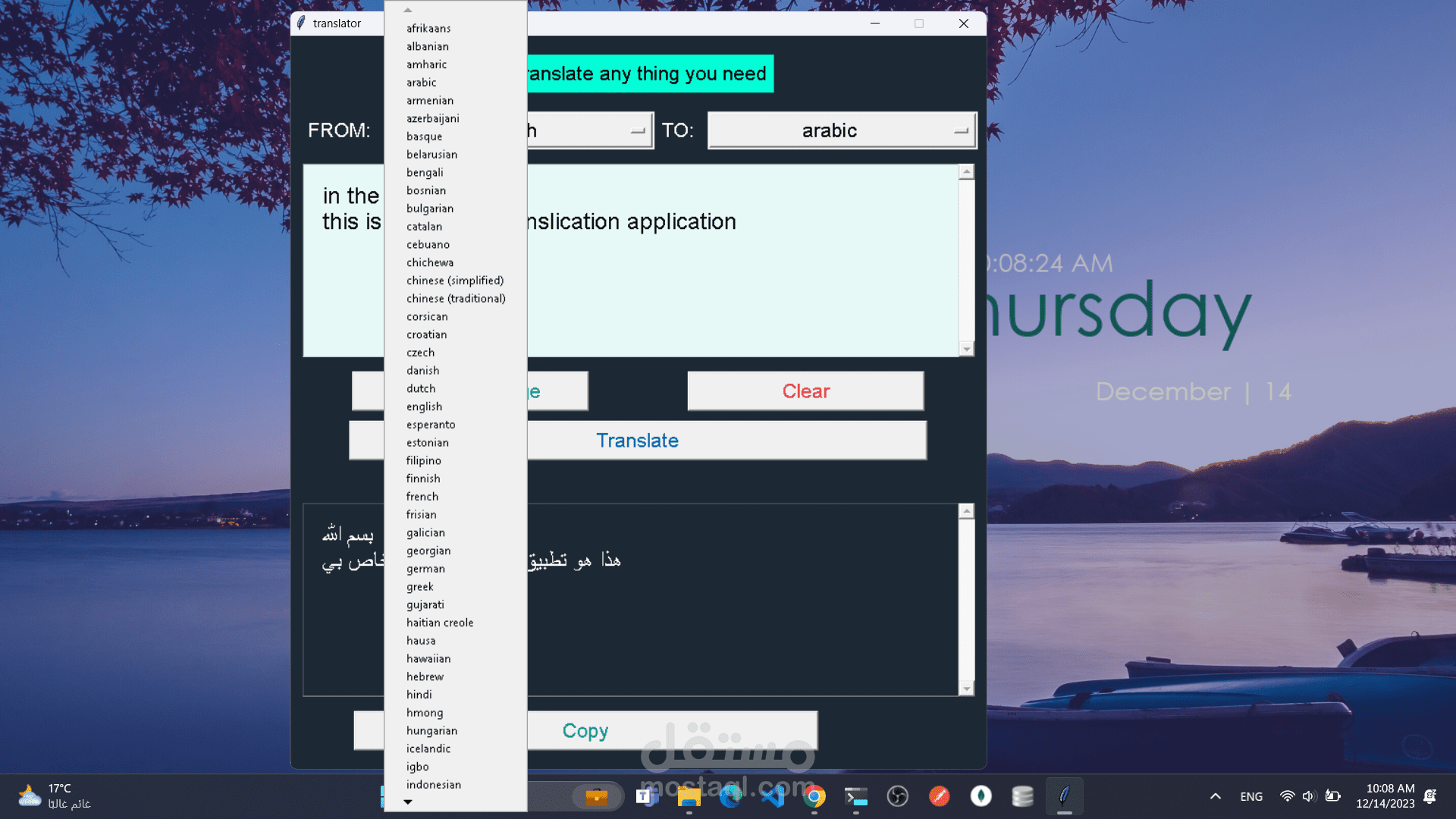
Task: Open MongoDB Compass taskbar icon
Action: tap(981, 796)
